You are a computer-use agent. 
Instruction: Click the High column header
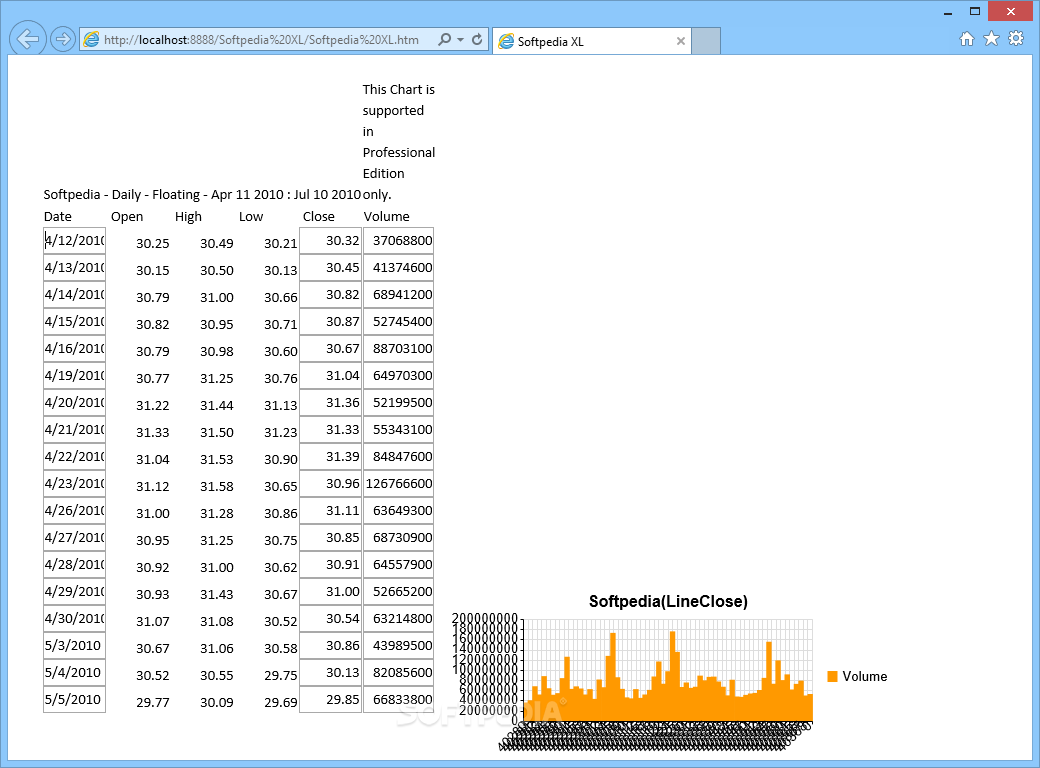pos(188,216)
